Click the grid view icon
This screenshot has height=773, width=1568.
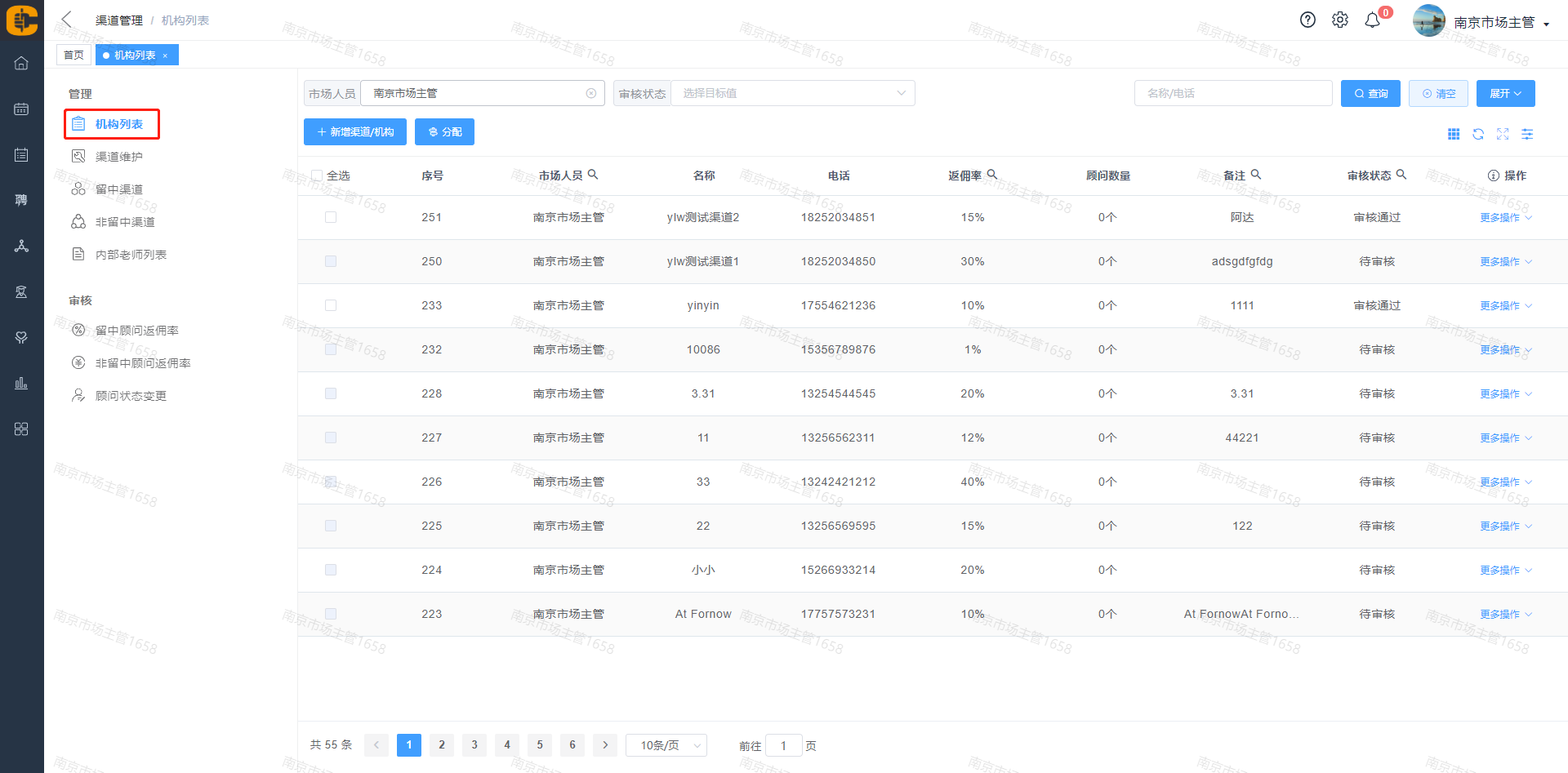[x=1454, y=134]
